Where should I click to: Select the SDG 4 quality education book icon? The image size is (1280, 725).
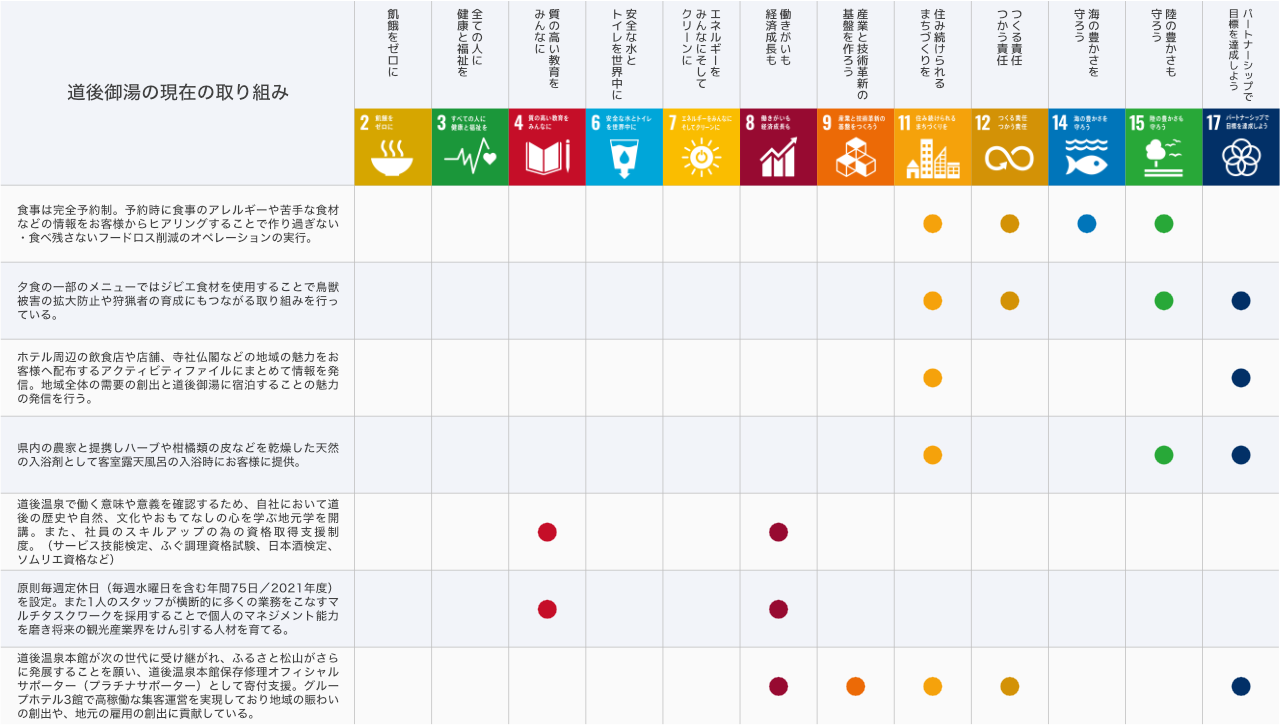547,147
